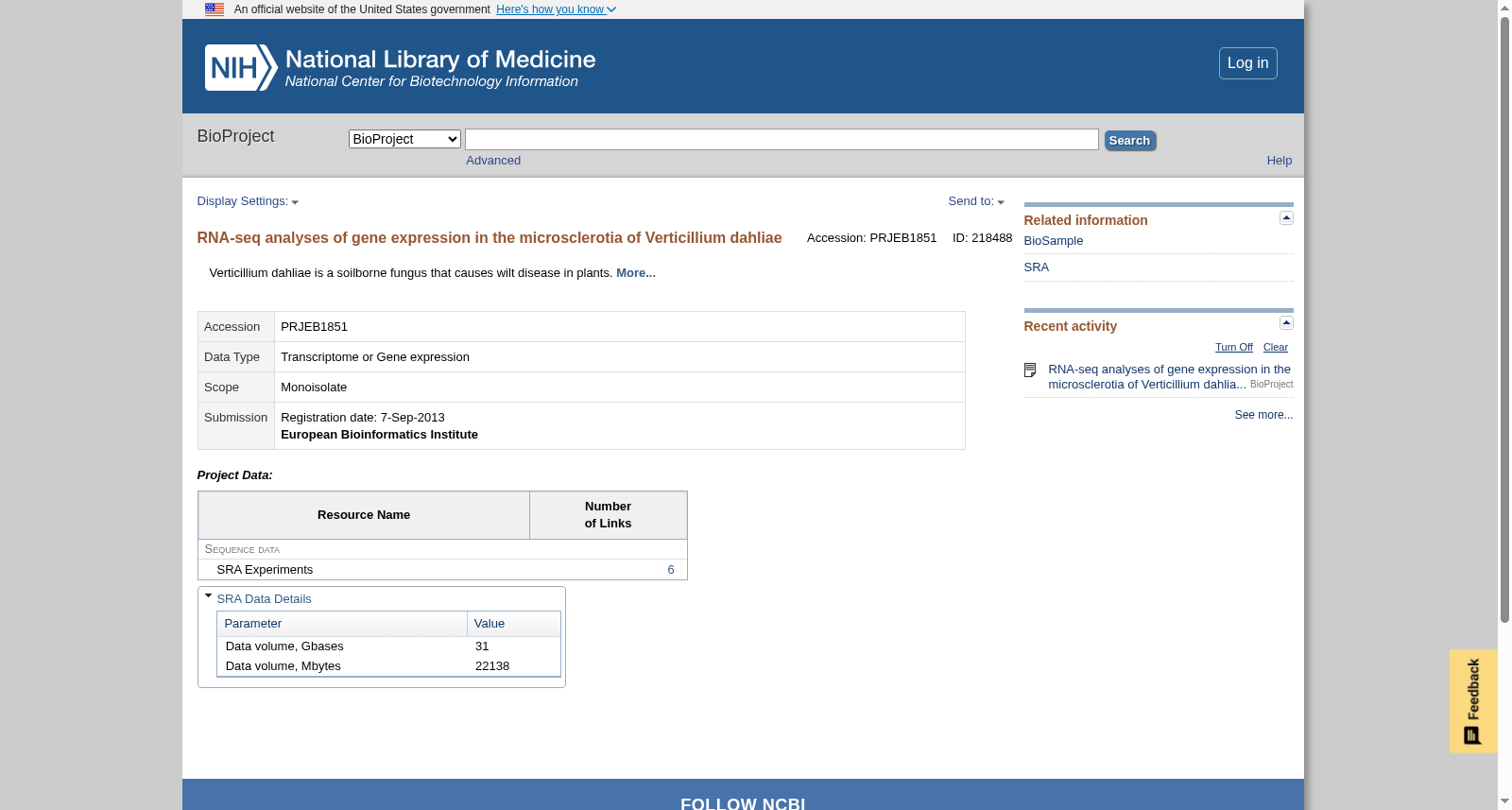Click the Number of Links column header
The image size is (1512, 810).
point(608,515)
